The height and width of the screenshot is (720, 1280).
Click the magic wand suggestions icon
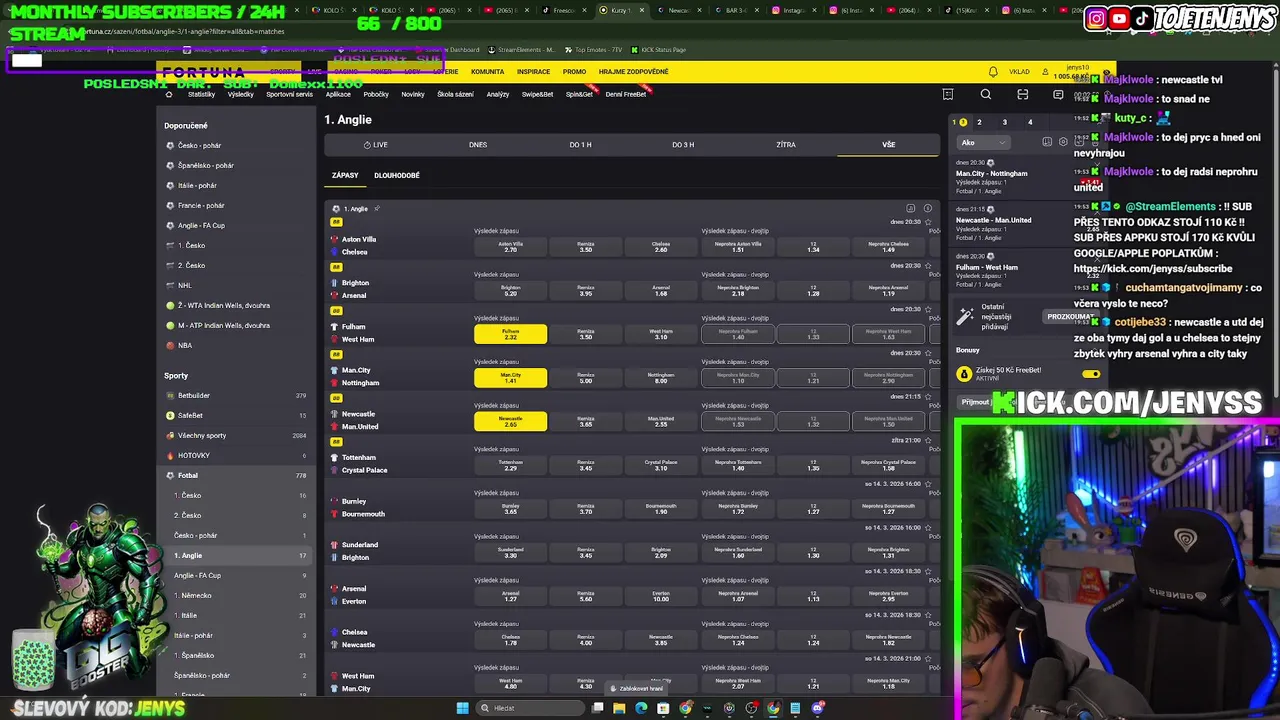tap(965, 316)
